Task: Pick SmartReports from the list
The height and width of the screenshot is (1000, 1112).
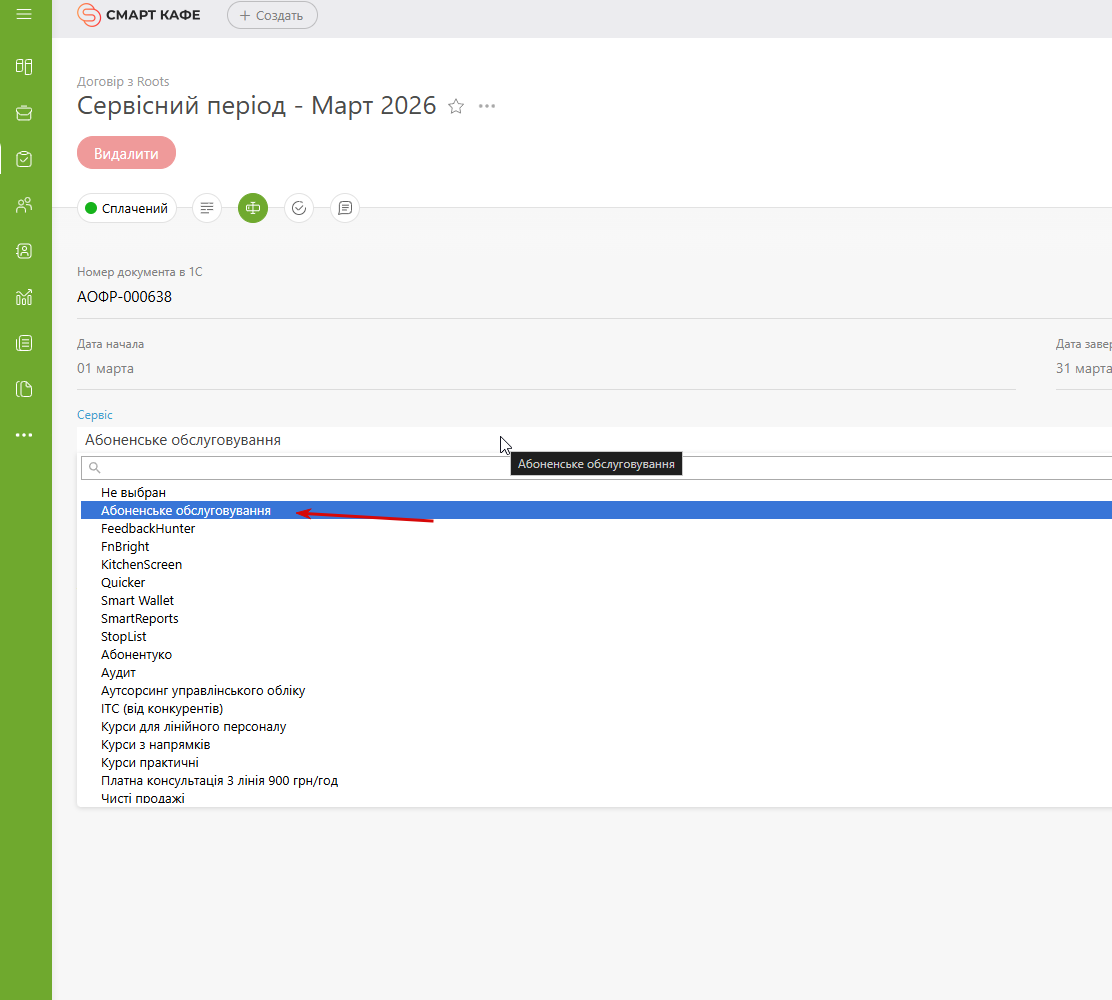Action: tap(596, 618)
